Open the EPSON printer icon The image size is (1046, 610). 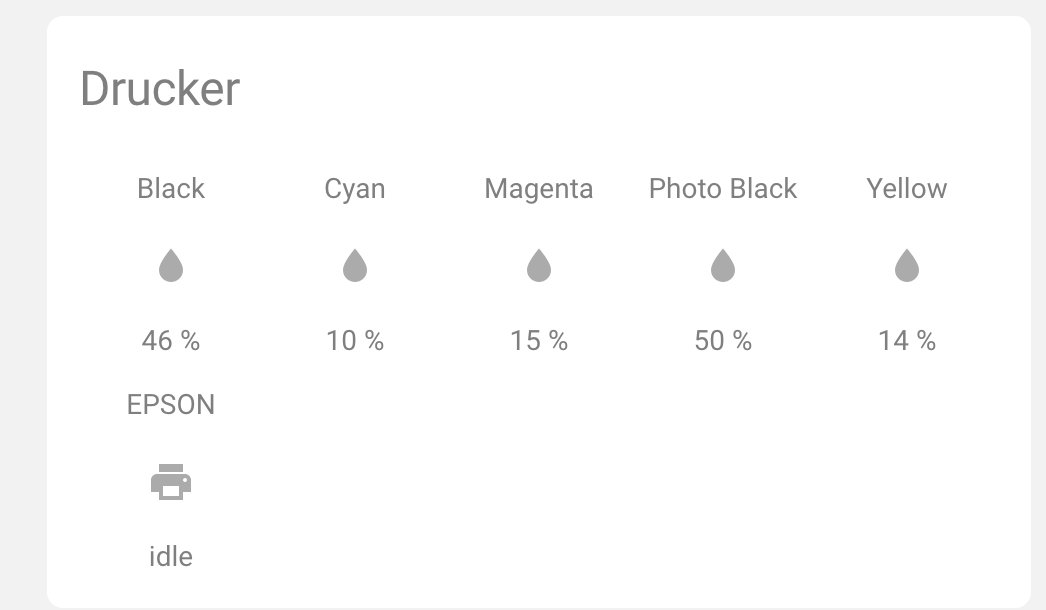point(171,483)
